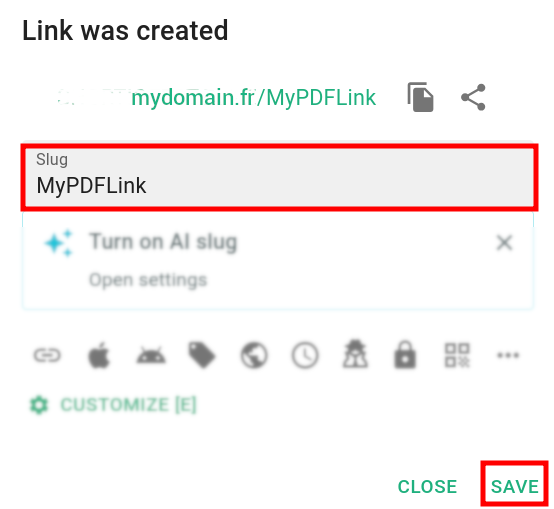Viewport: 554px width, 509px height.
Task: Click the CUSTOMIZE [E] button
Action: point(113,405)
